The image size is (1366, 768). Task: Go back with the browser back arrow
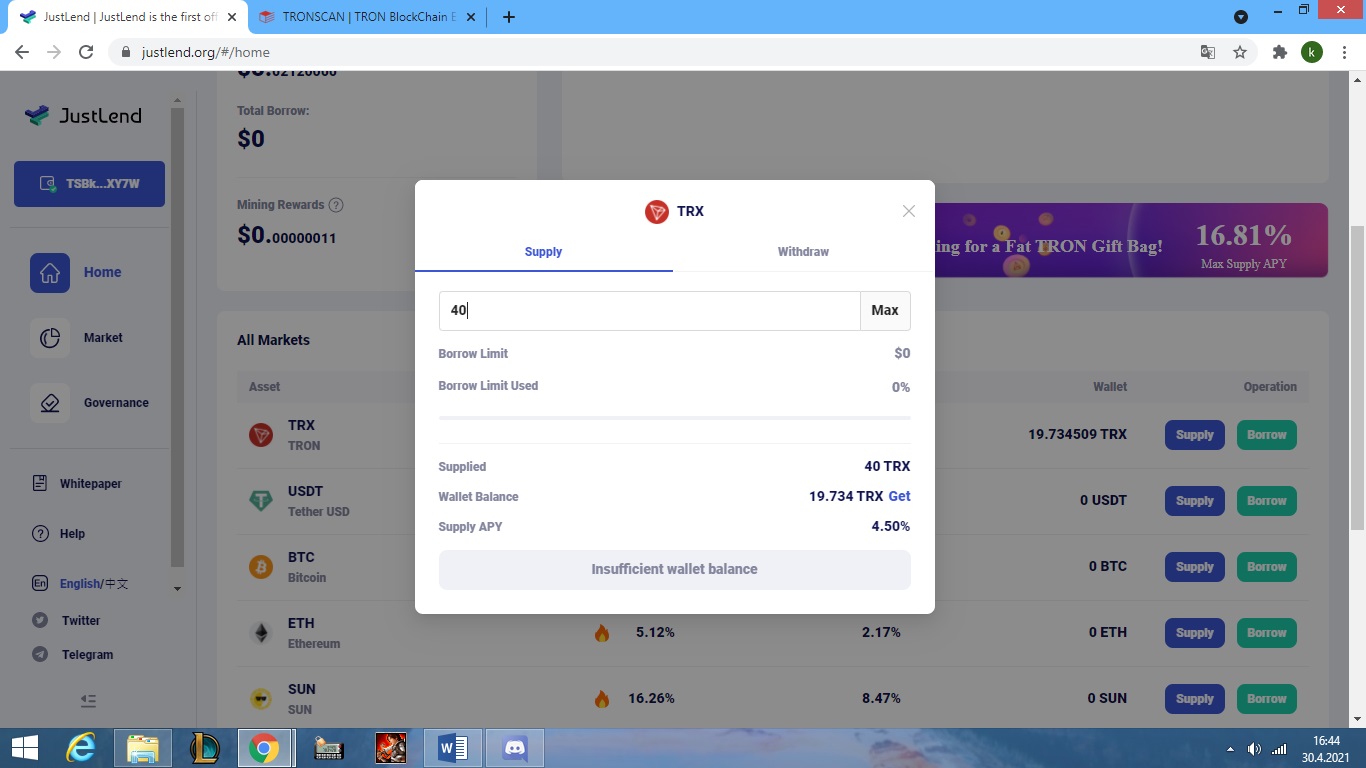pyautogui.click(x=22, y=52)
